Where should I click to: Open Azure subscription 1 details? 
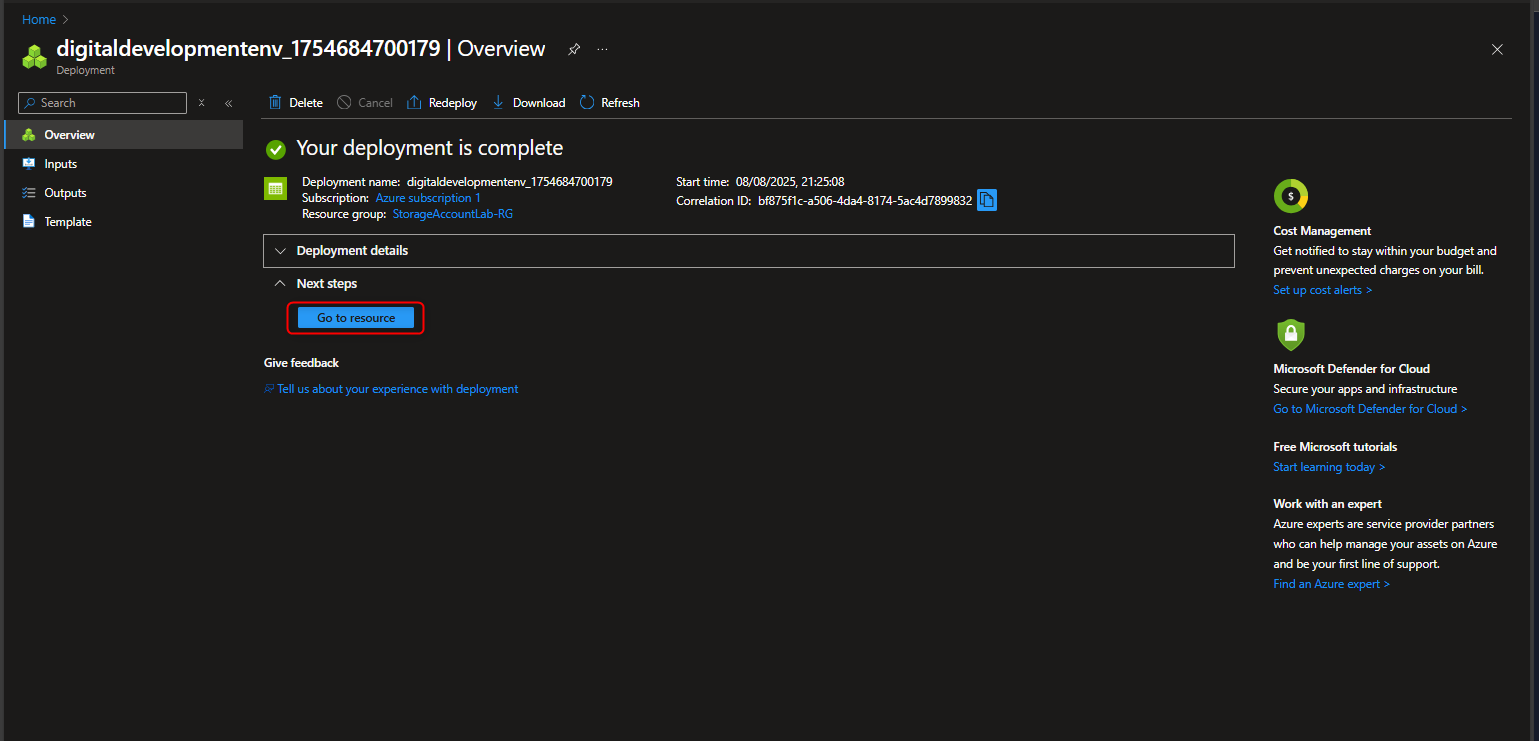coord(427,197)
